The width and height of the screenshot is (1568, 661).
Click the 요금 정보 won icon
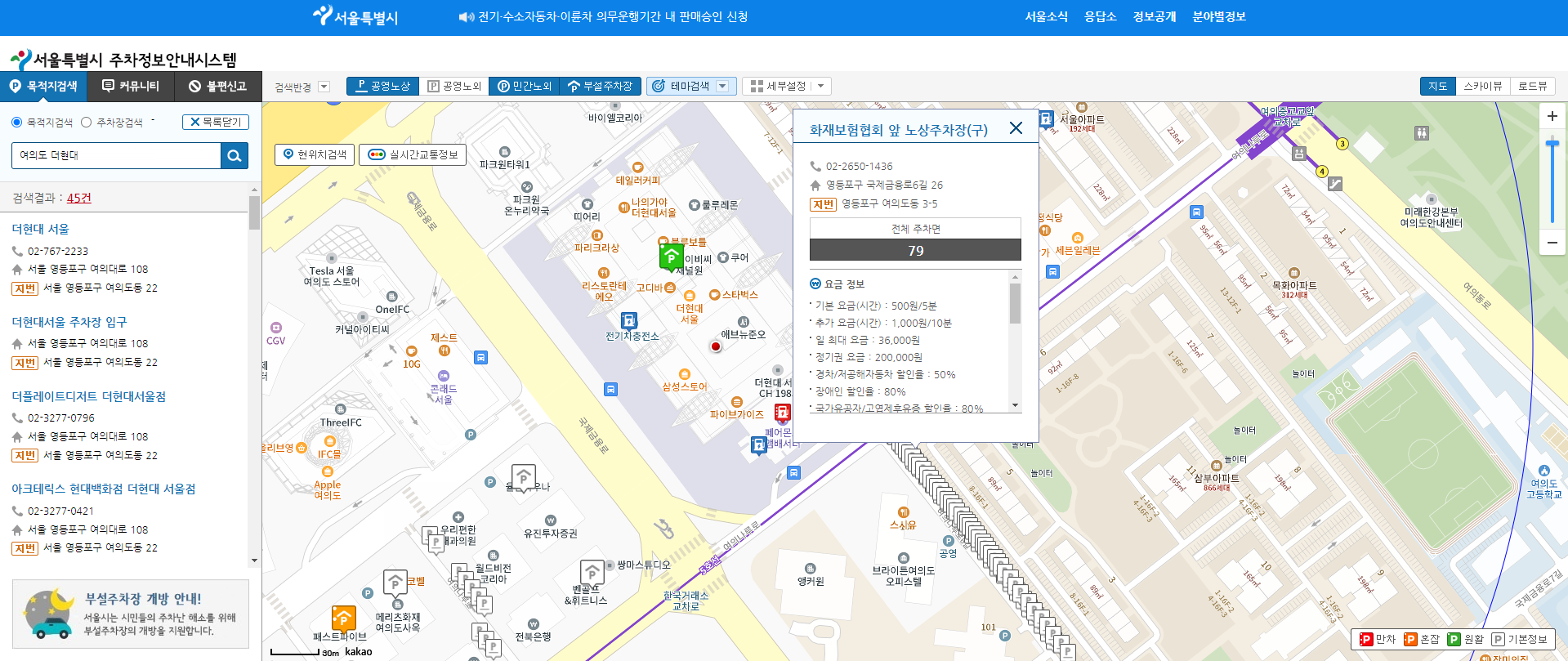(815, 284)
